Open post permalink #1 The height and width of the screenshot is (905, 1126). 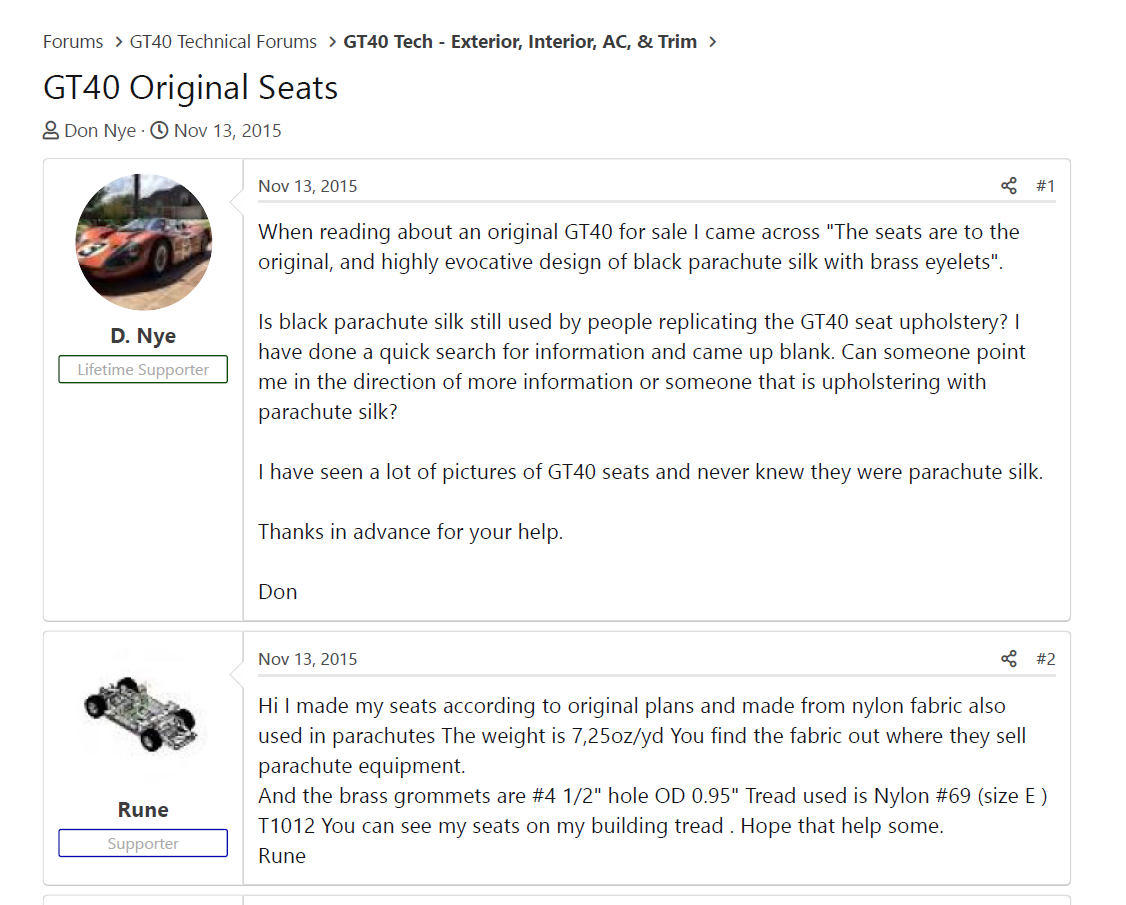(x=1046, y=186)
